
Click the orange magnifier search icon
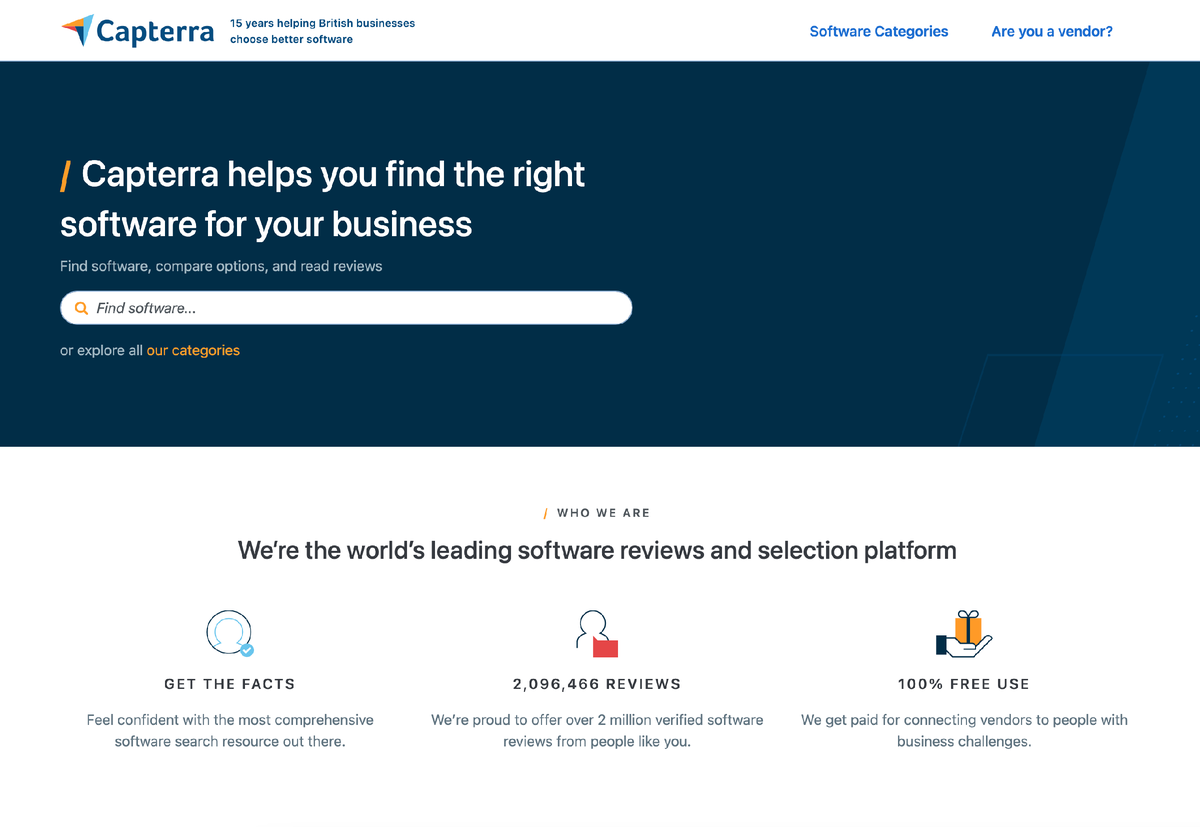pos(81,308)
